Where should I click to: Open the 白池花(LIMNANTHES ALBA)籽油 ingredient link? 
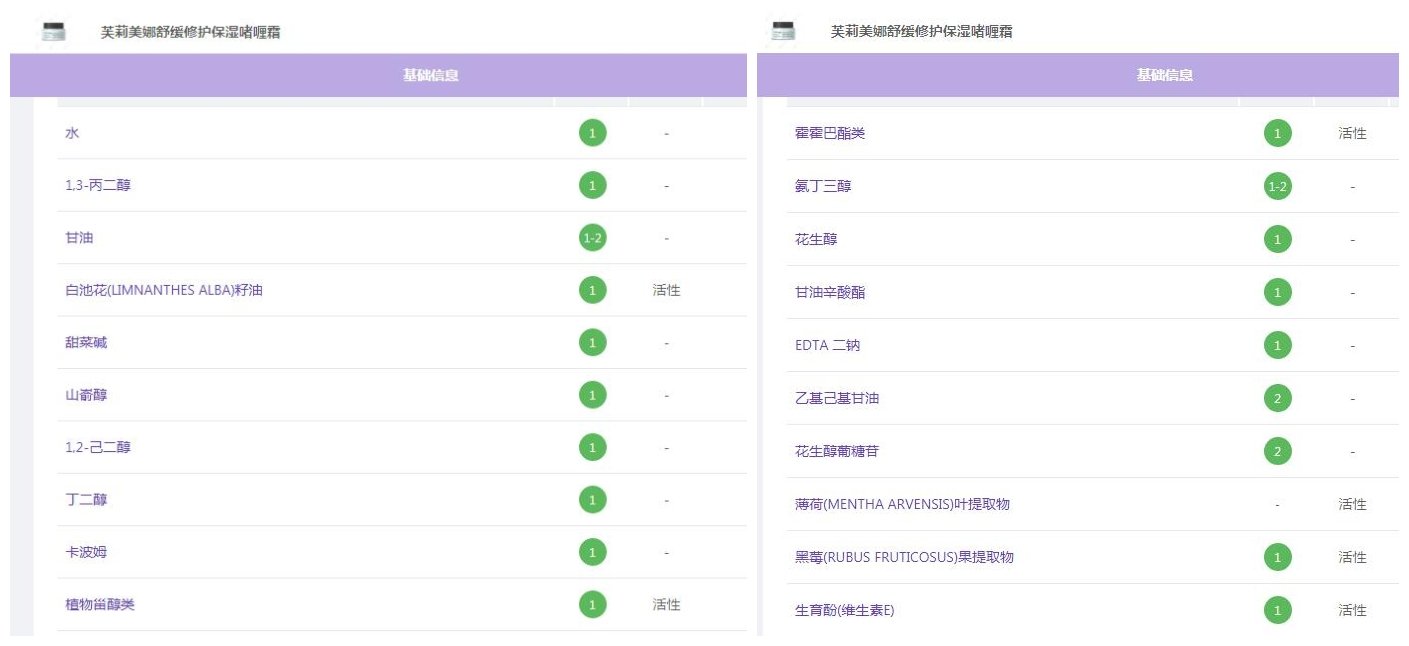(164, 291)
